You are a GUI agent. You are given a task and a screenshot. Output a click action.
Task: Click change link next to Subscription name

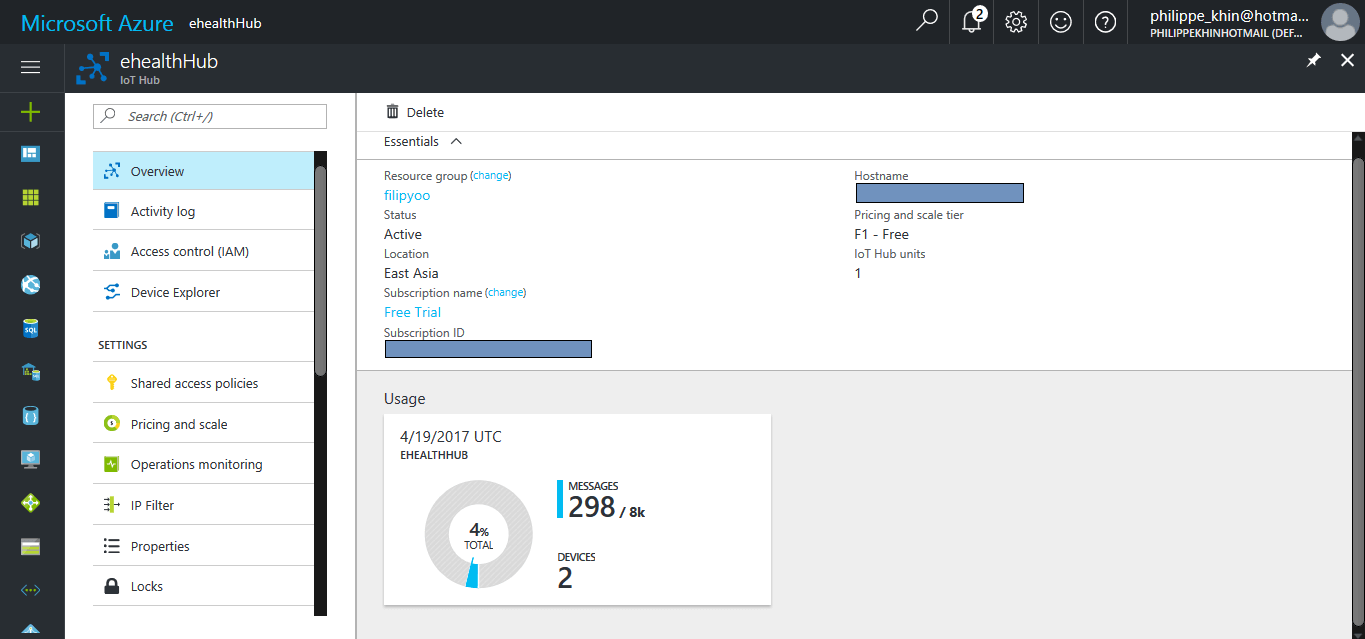[506, 292]
